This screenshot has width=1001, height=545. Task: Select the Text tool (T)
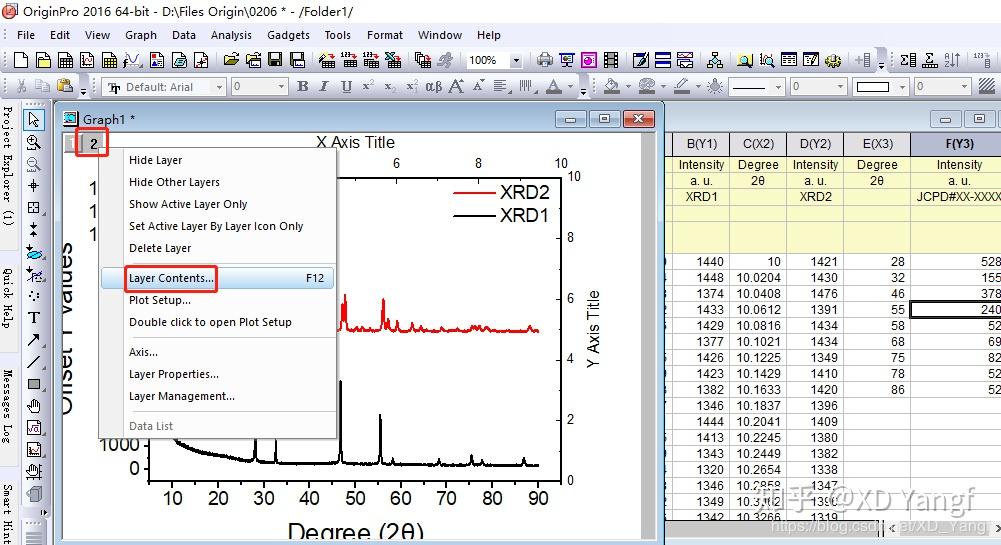(34, 317)
